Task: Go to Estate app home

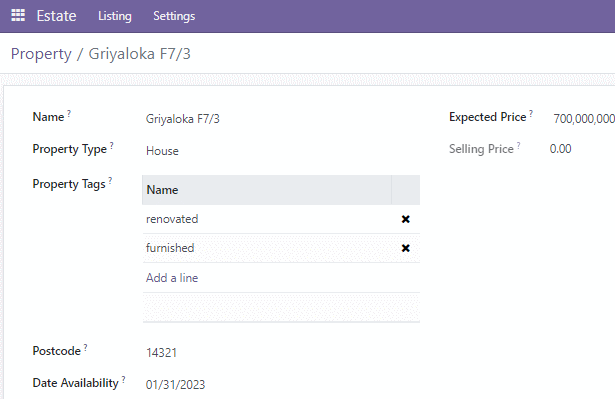Action: tap(56, 16)
